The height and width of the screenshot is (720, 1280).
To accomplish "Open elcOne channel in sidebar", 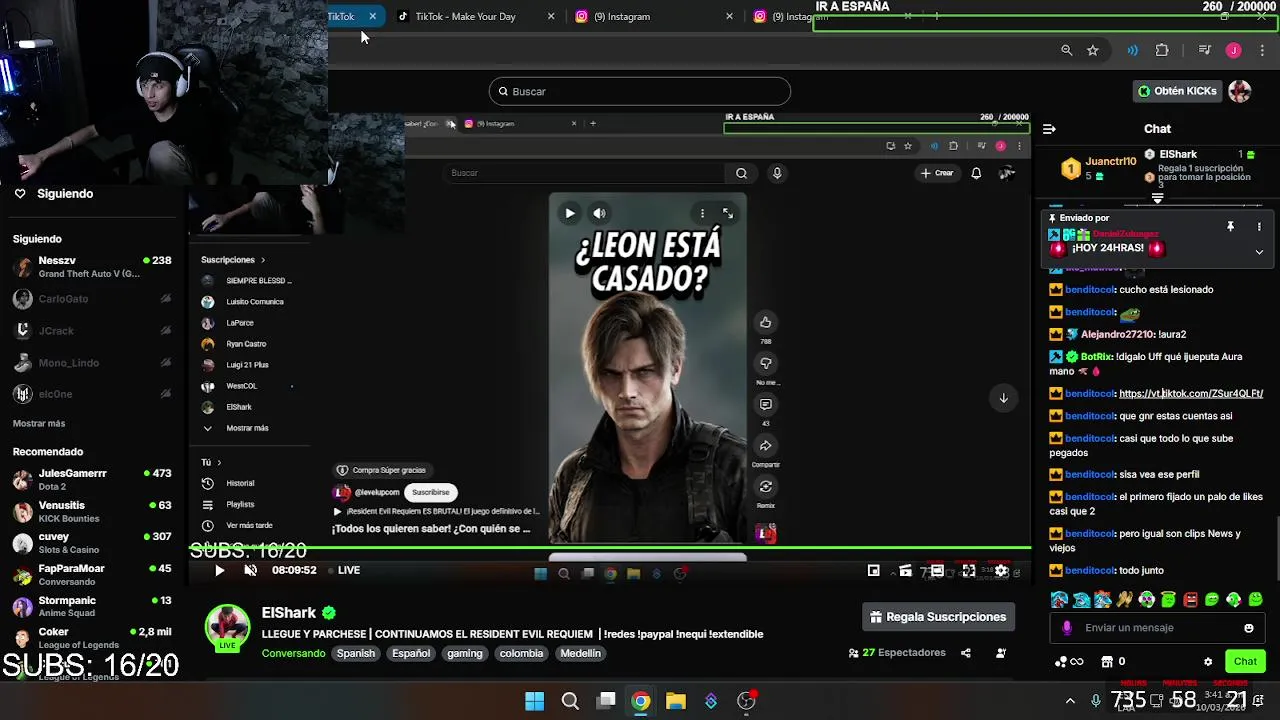I will click(x=93, y=394).
